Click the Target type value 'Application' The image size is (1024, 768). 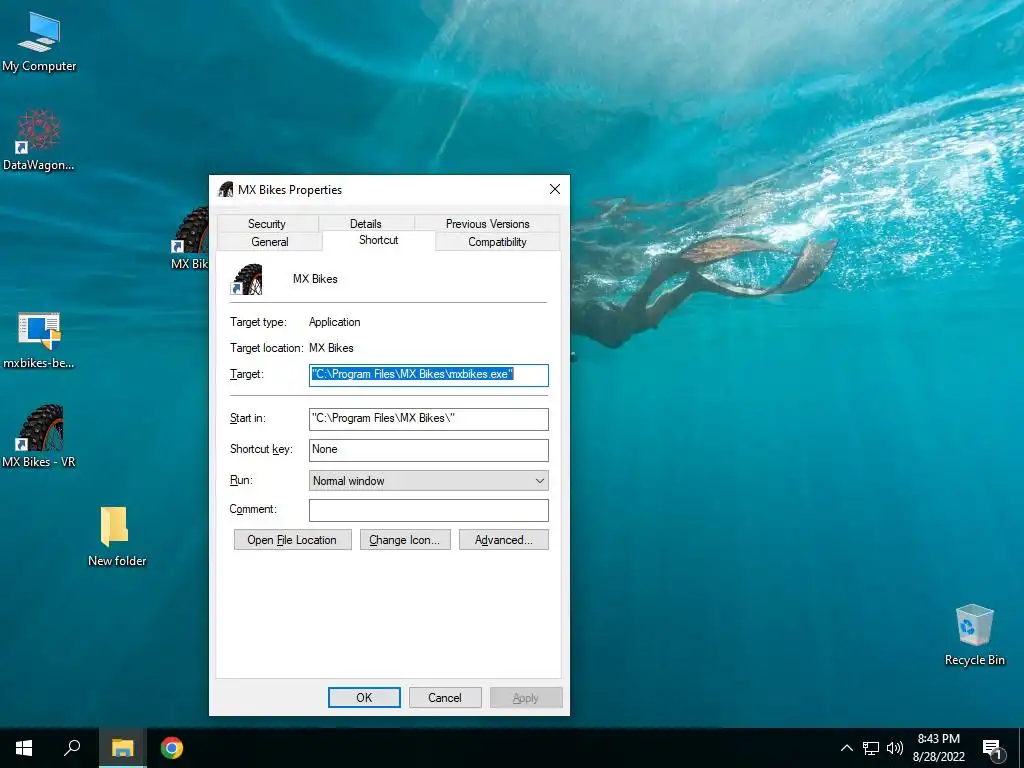tap(334, 322)
